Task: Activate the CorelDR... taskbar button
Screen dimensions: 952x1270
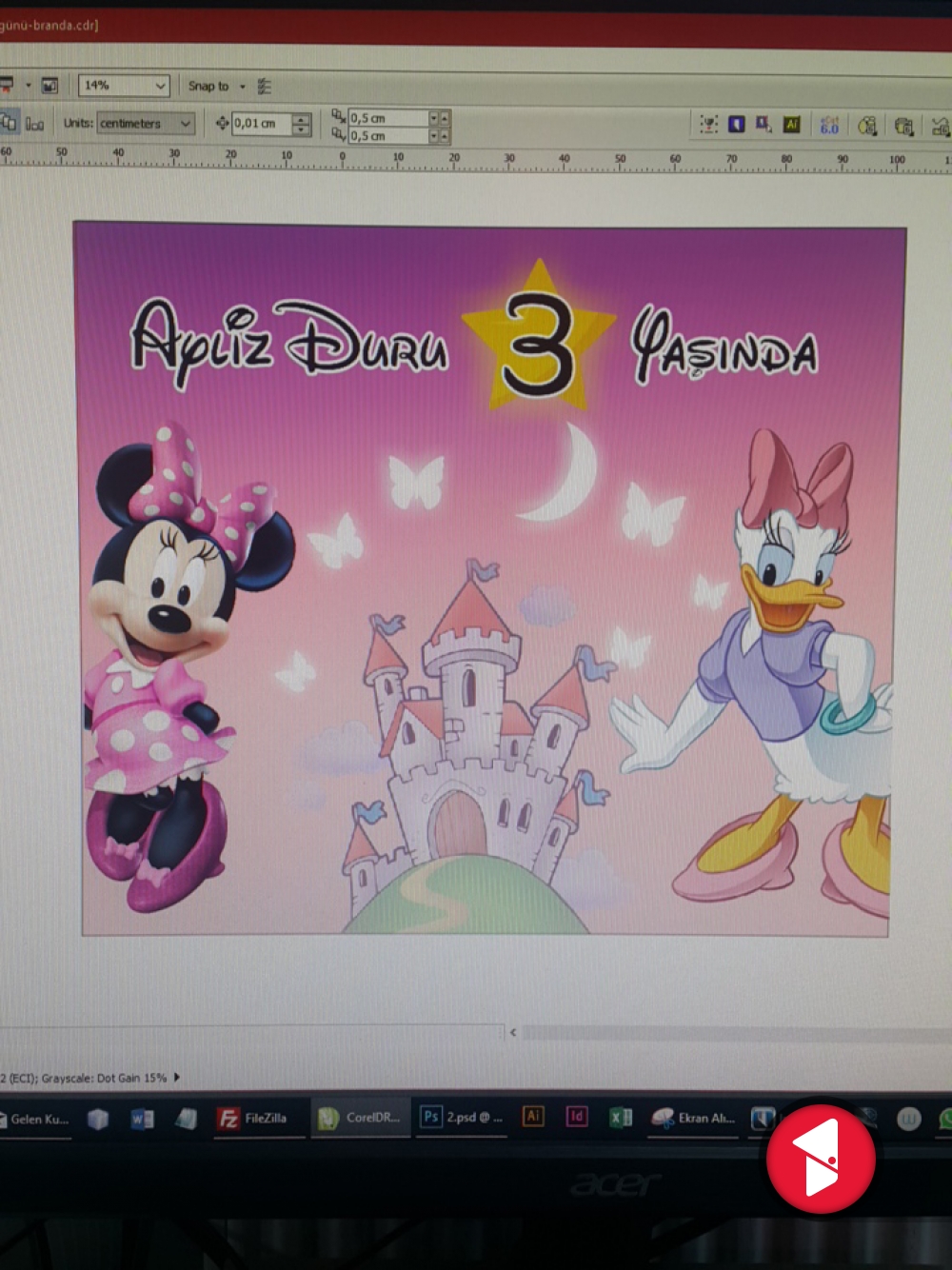Action: tap(360, 1118)
